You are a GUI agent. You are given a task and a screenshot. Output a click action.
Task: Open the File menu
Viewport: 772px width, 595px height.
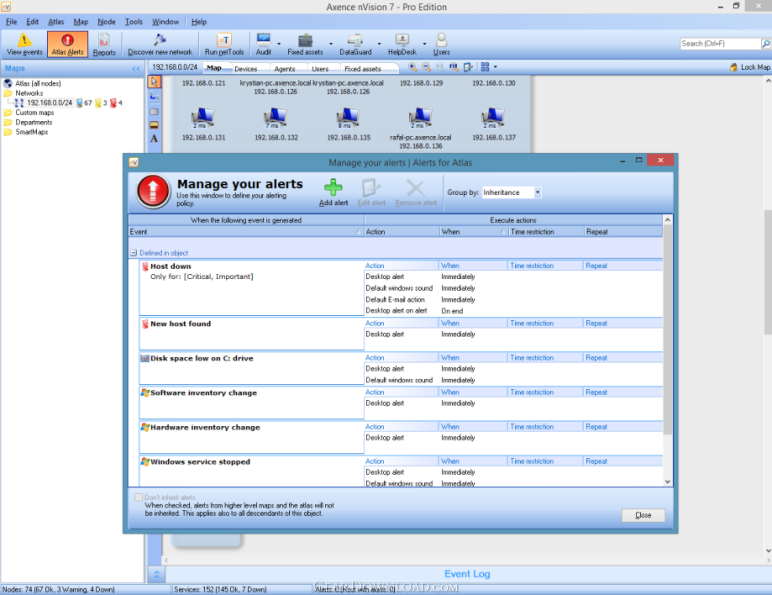pos(11,22)
